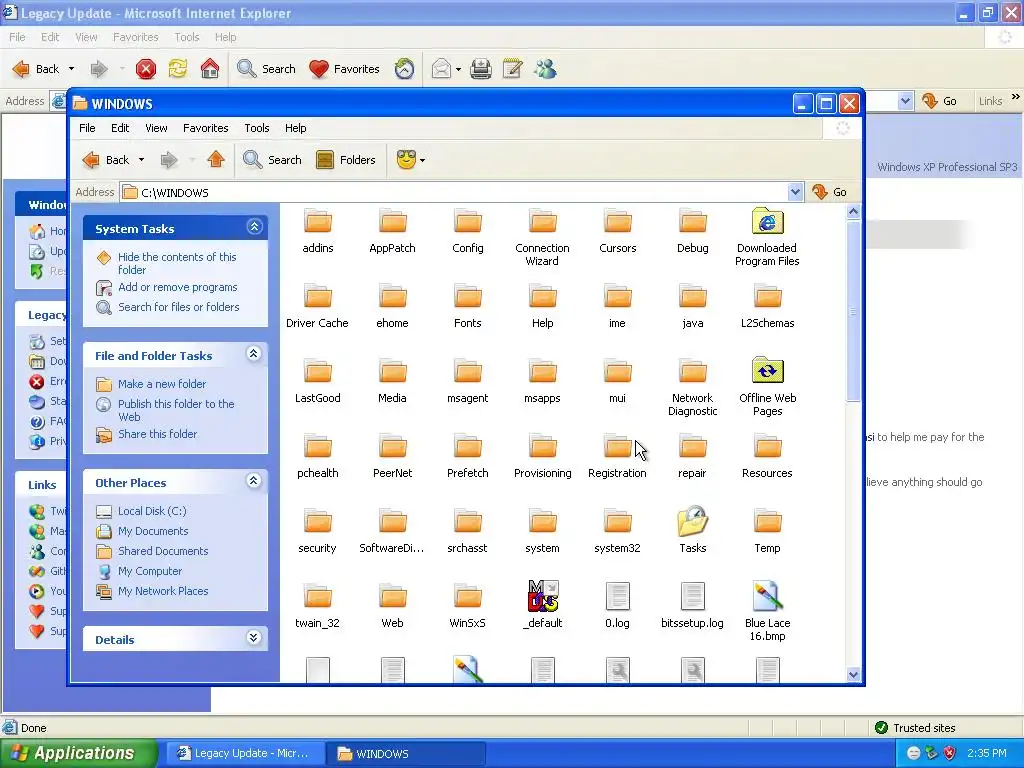The image size is (1024, 768).
Task: Click Hide the contents of this folder
Action: (x=177, y=263)
